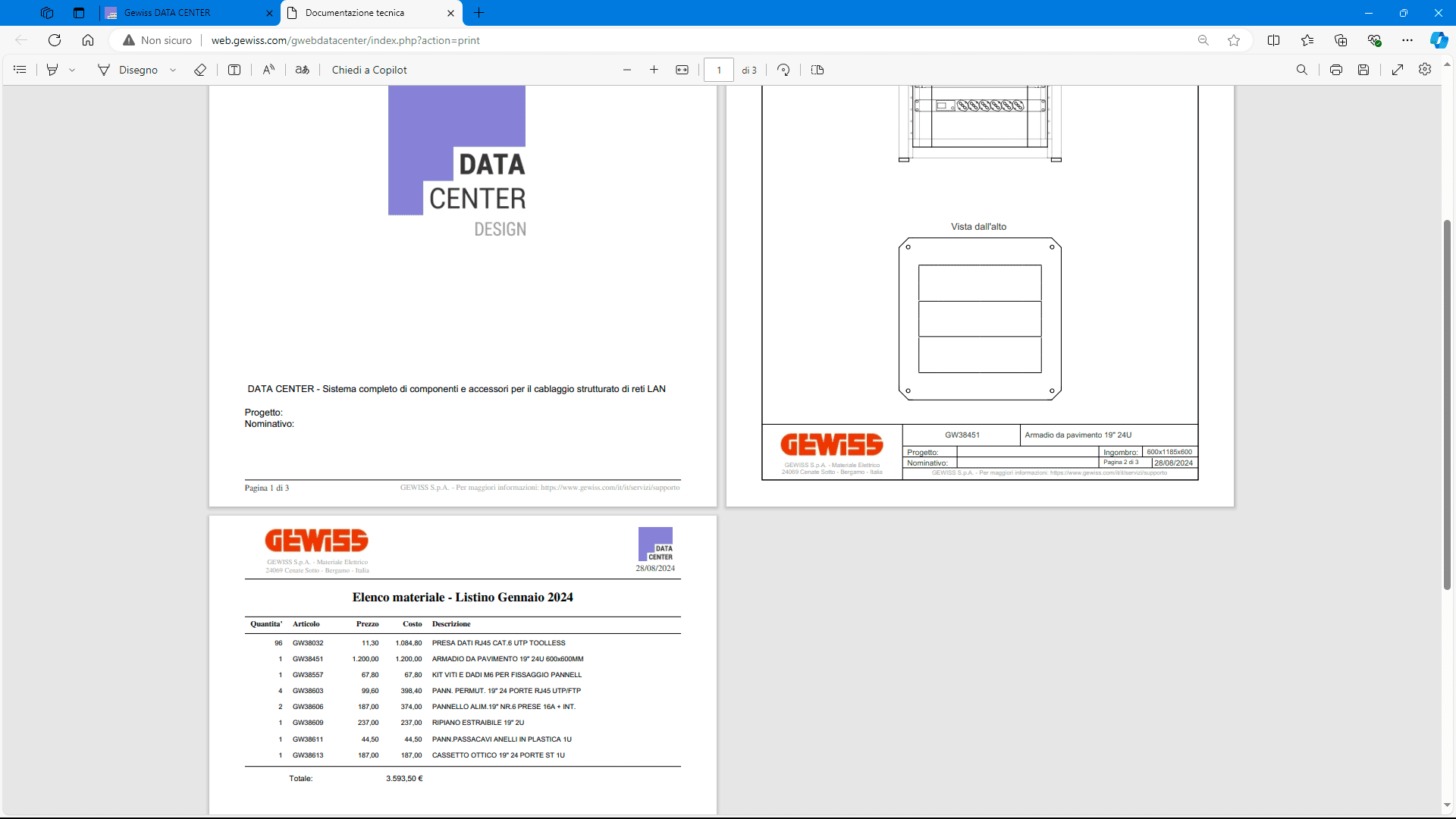Open the favorites list
This screenshot has height=819, width=1456.
pos(1307,40)
